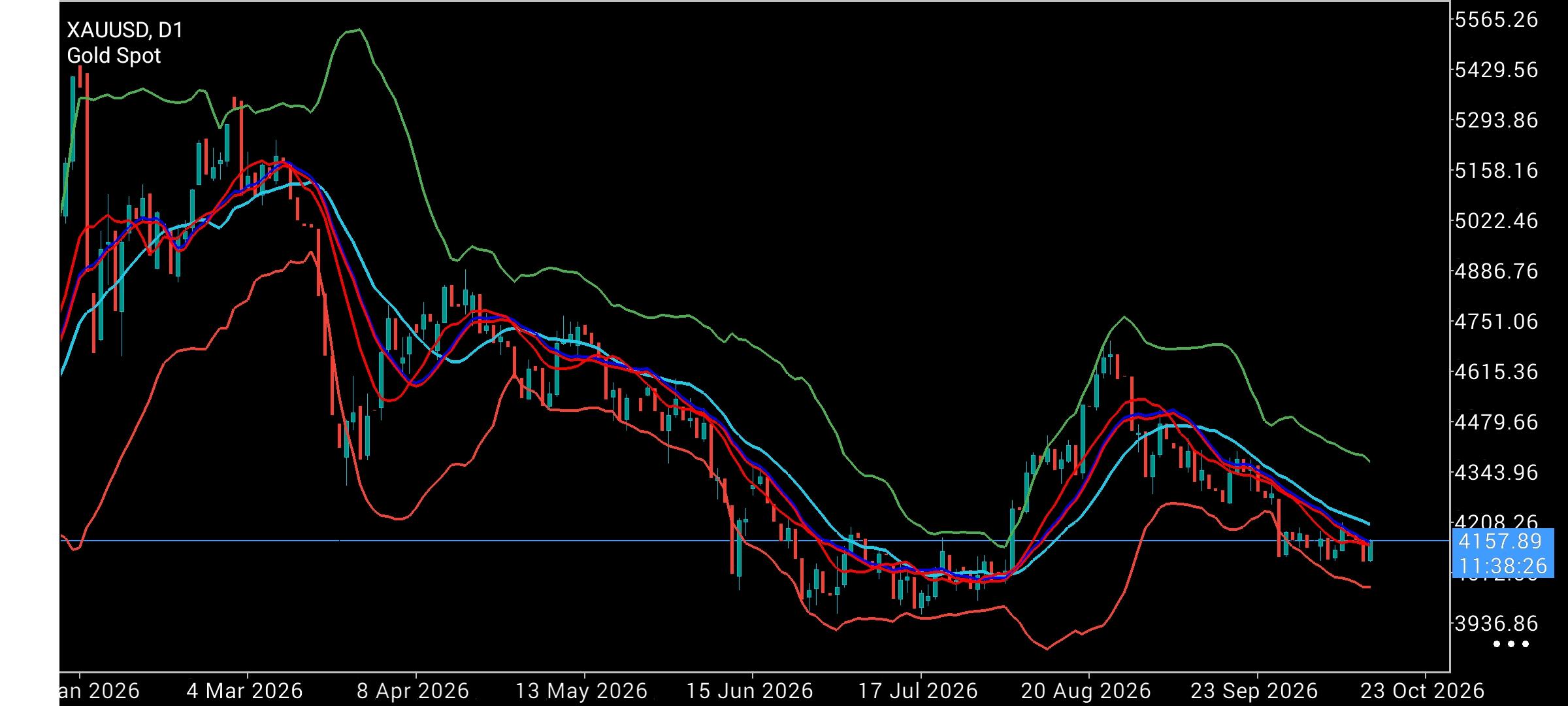Click the 4751.06 price axis label
This screenshot has width=1568, height=706.
(1496, 322)
